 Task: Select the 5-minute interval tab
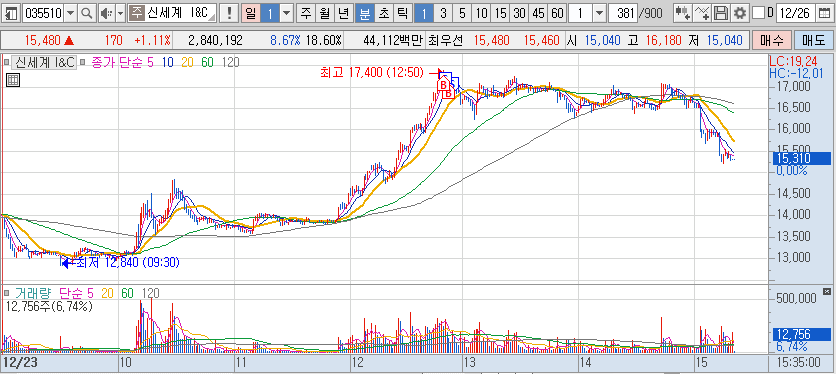click(x=462, y=13)
